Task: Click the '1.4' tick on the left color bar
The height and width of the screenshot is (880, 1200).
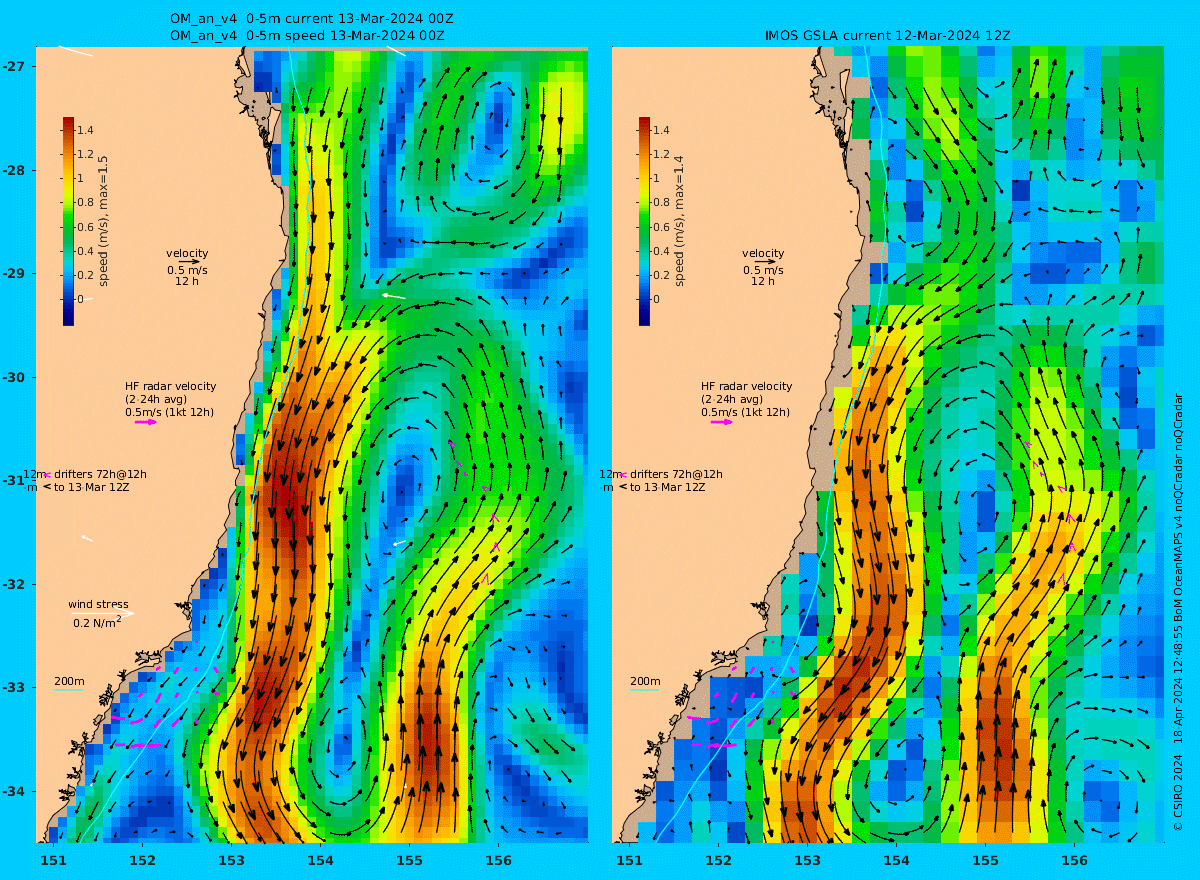Action: [x=85, y=130]
